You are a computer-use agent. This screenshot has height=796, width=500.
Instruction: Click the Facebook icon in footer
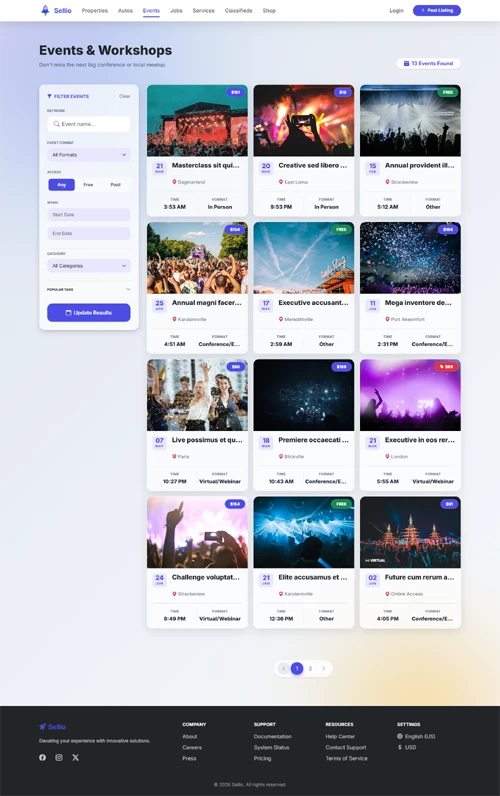43,757
